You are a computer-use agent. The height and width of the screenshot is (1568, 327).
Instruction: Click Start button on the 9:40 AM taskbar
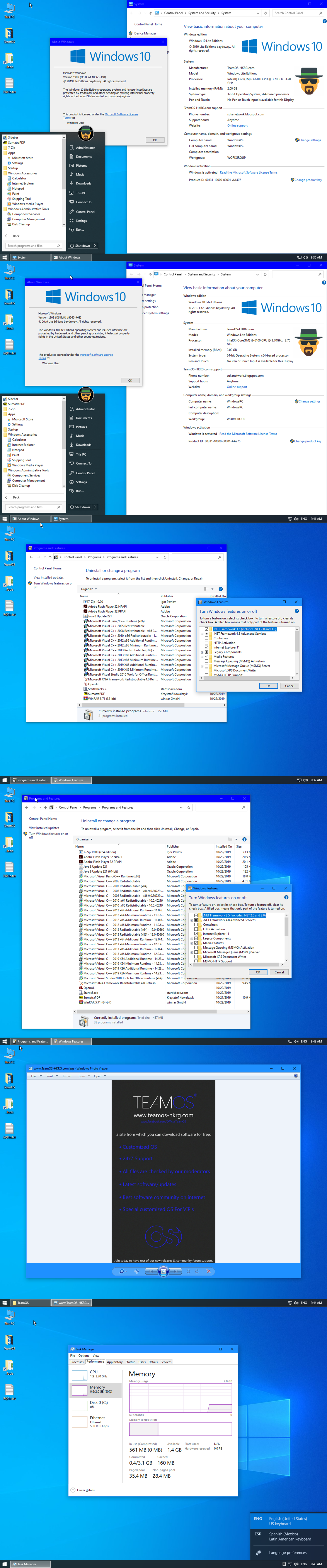click(5, 1564)
